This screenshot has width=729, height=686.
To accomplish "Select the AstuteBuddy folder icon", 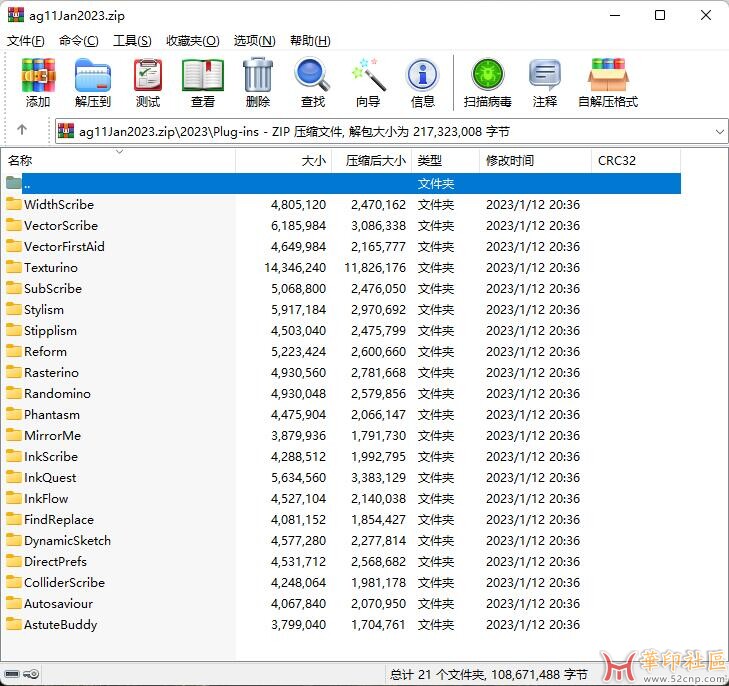I will pos(13,624).
